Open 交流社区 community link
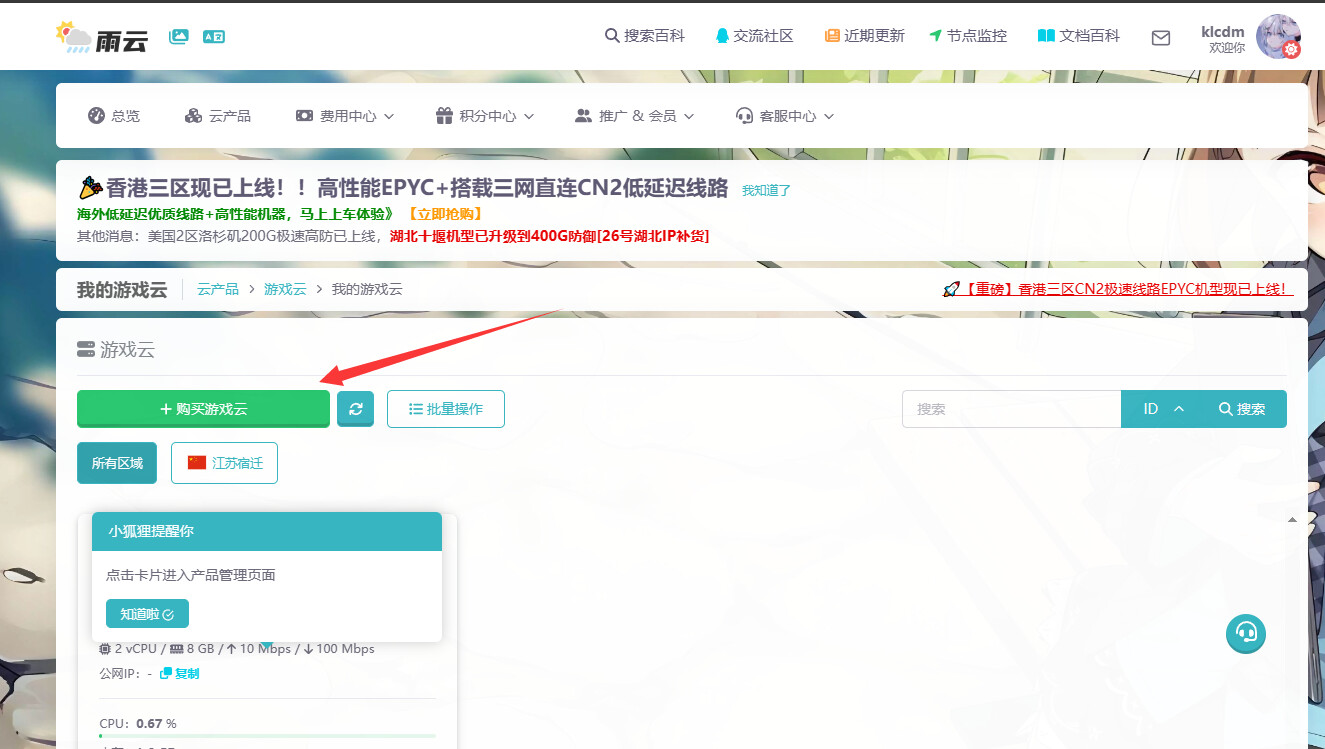 pos(755,36)
